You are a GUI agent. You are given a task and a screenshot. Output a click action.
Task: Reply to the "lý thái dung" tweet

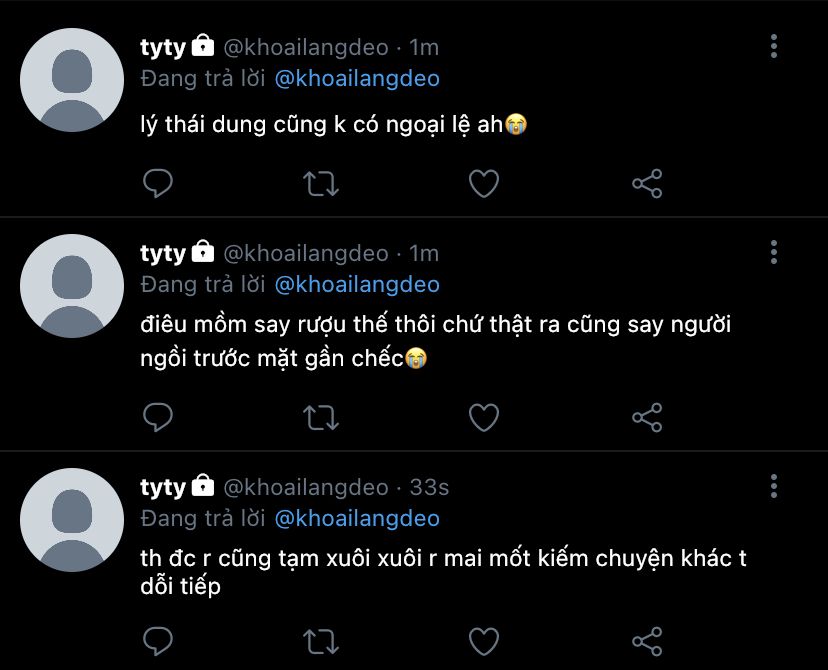click(158, 184)
